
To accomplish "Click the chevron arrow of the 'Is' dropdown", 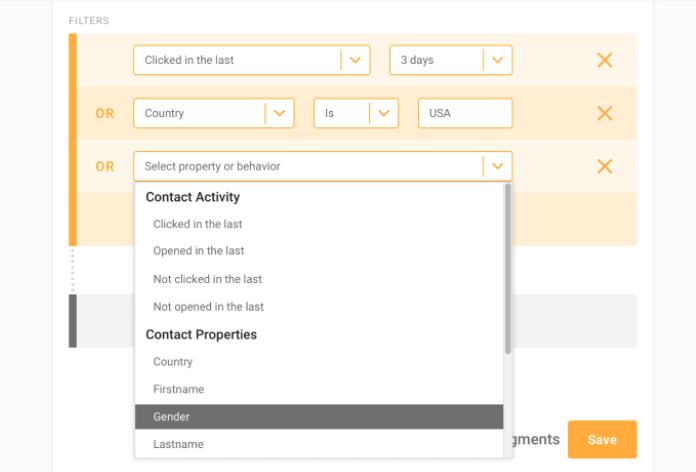I will tap(384, 113).
